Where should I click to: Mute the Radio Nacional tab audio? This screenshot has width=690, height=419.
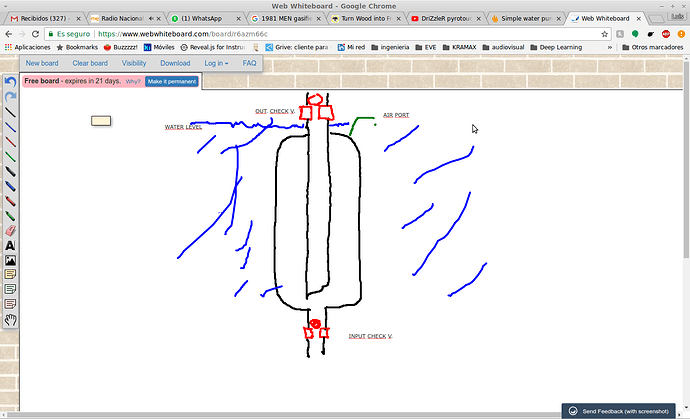(151, 18)
